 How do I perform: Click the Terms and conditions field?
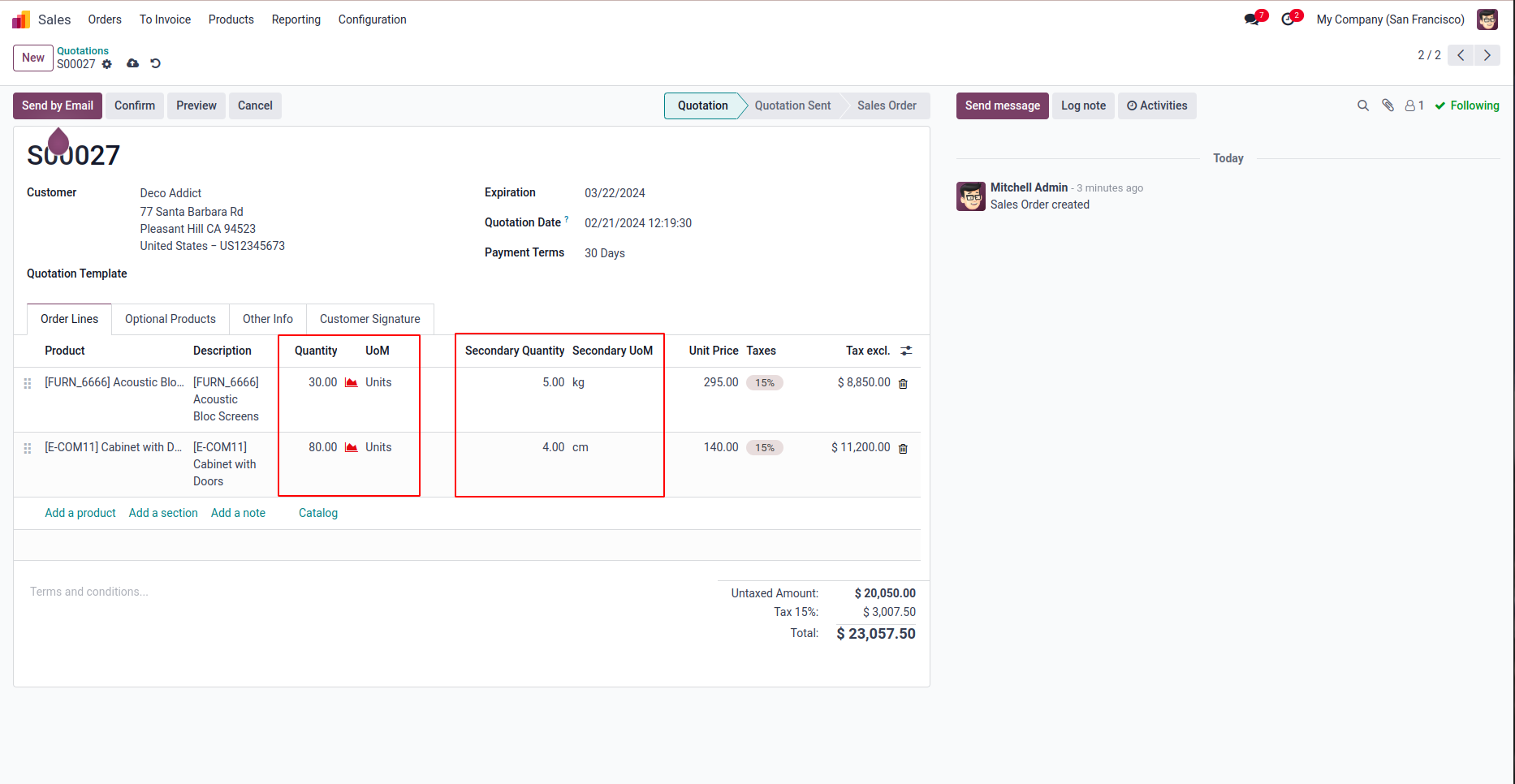[89, 592]
